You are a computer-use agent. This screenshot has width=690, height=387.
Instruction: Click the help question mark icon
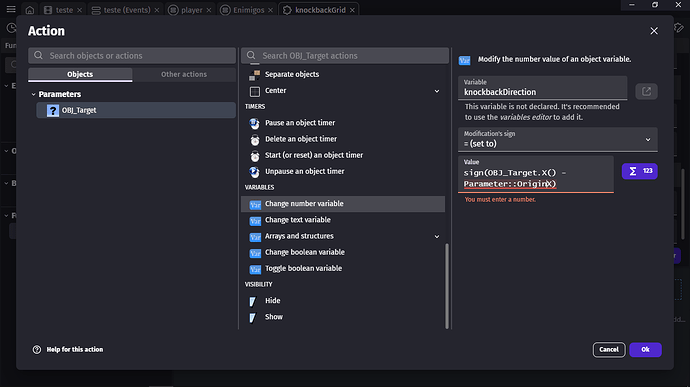click(x=37, y=350)
